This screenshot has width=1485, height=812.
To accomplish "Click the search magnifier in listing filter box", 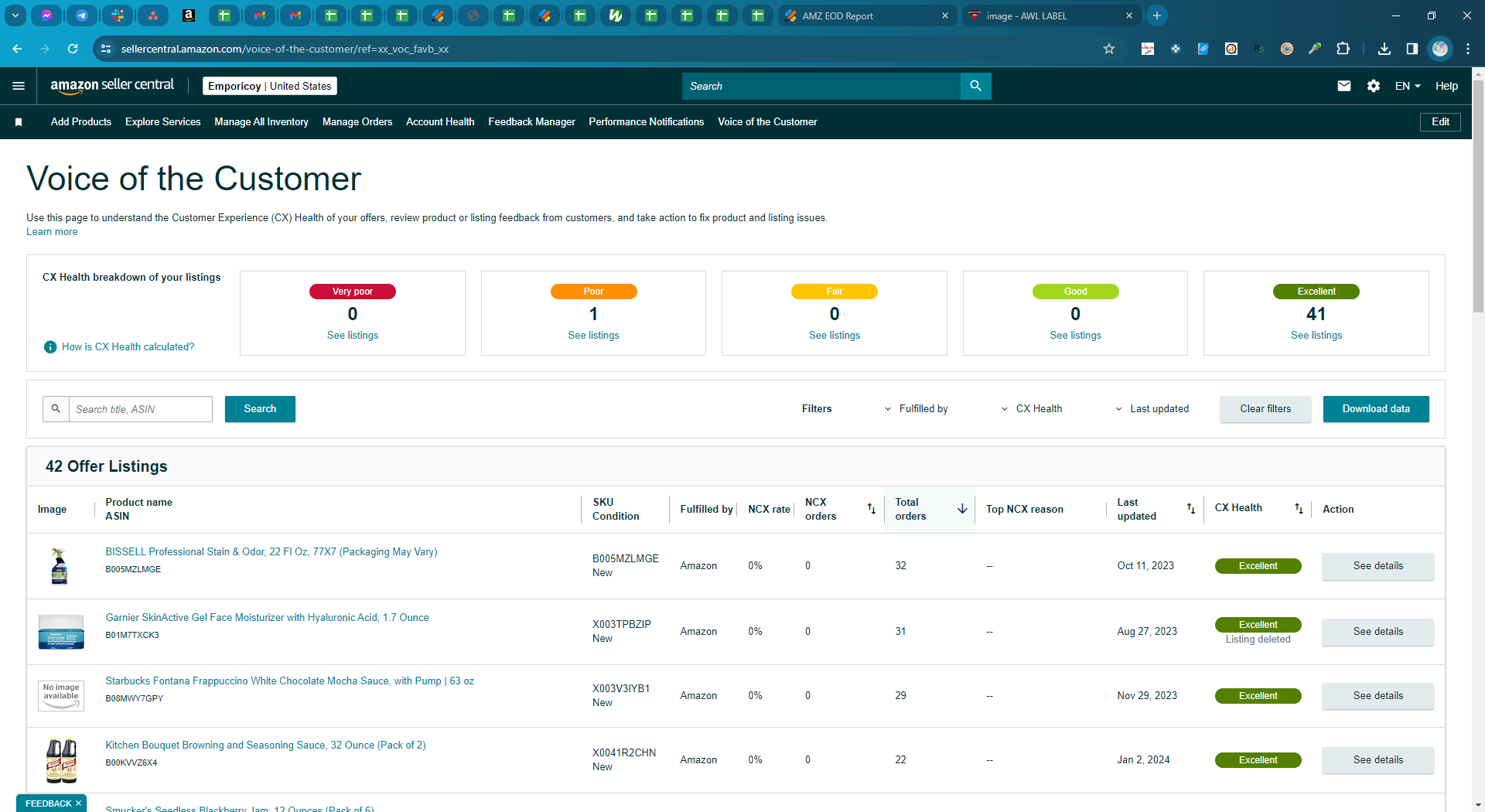I will (x=56, y=409).
